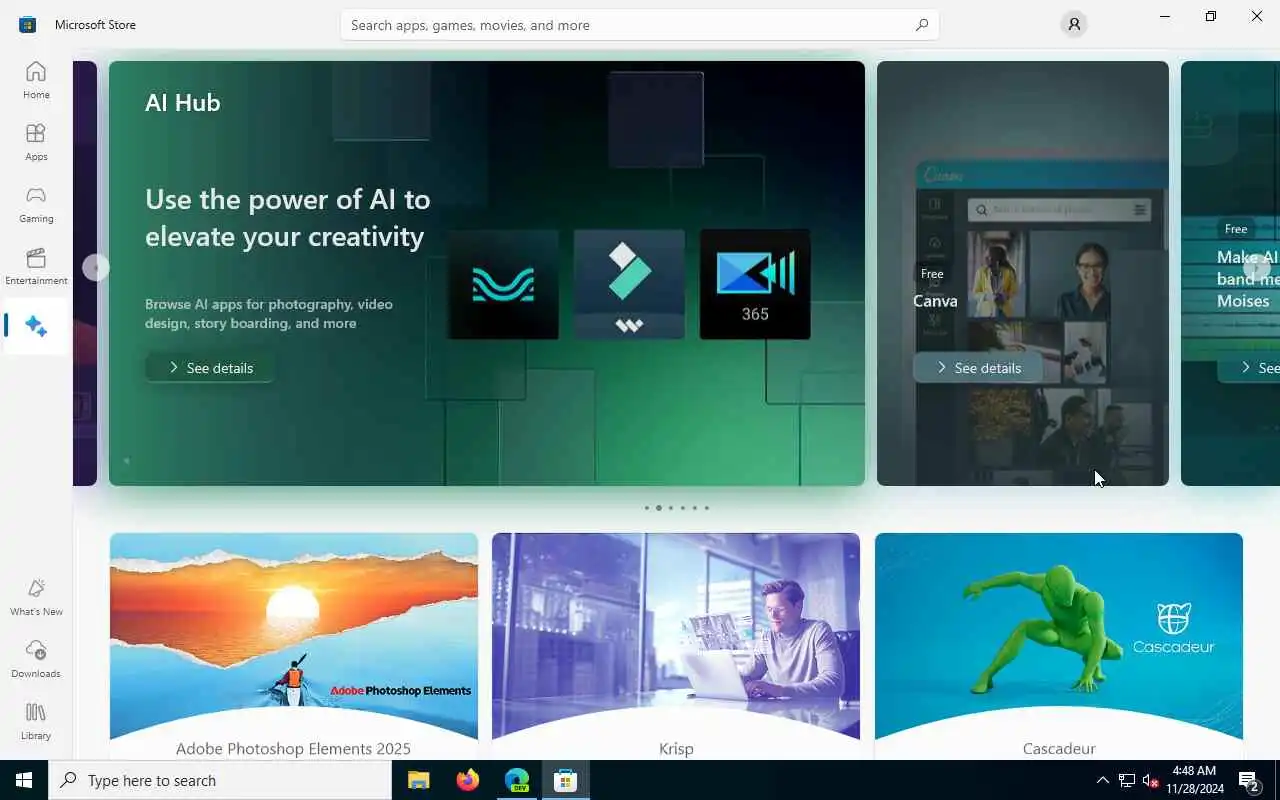Image resolution: width=1280 pixels, height=800 pixels.
Task: Click the user profile account icon
Action: point(1074,24)
